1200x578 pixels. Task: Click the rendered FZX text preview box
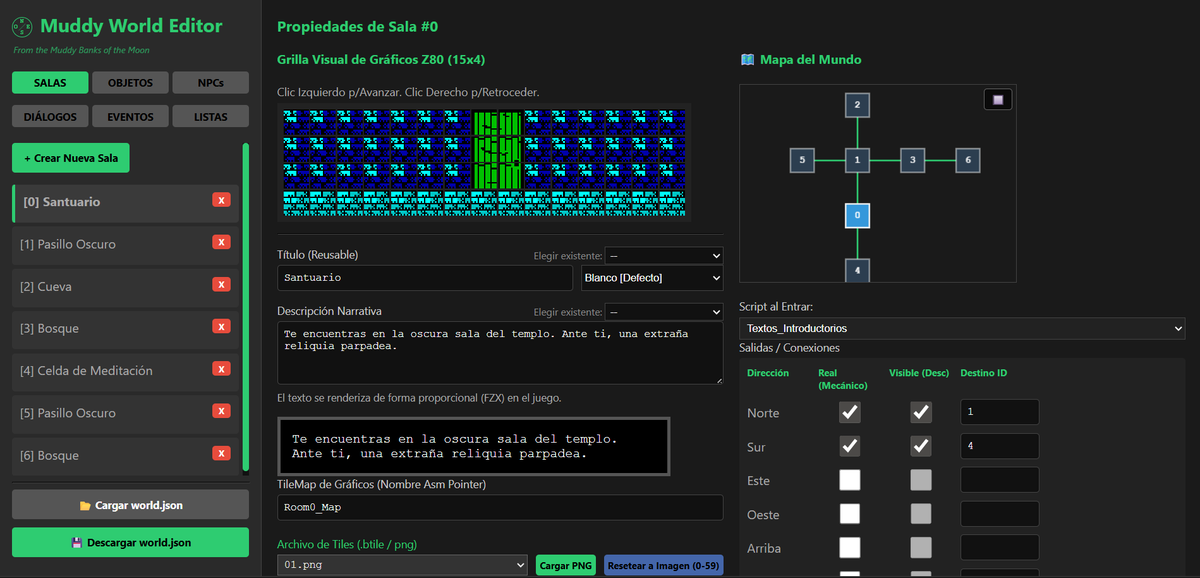473,446
